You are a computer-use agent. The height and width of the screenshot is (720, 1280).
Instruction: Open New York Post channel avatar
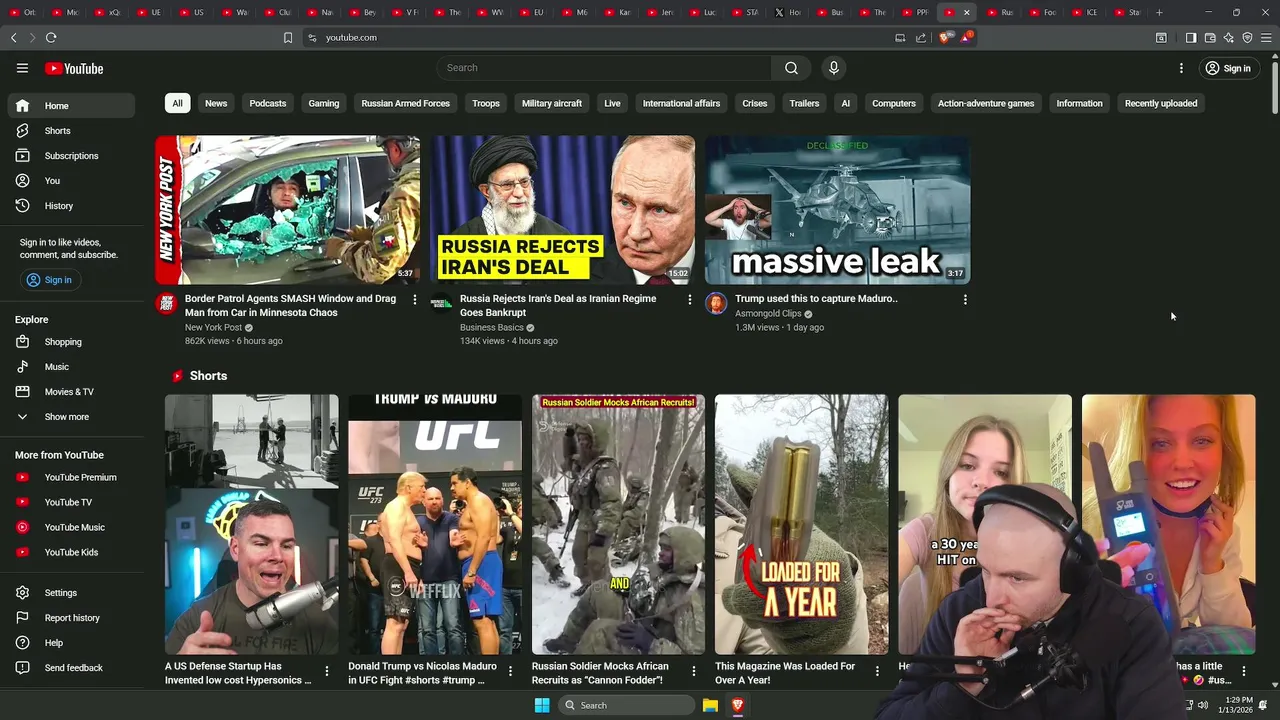tap(167, 303)
